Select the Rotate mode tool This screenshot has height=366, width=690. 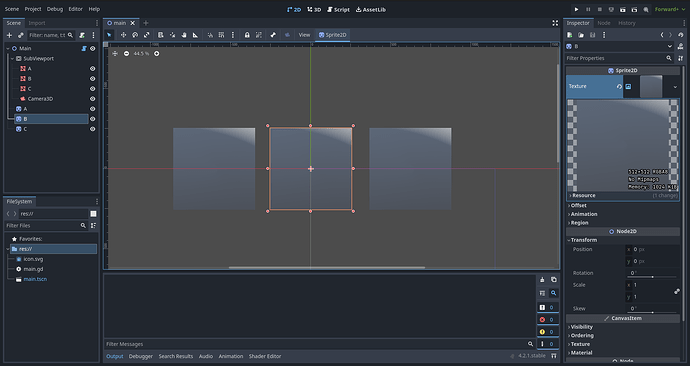tap(135, 35)
